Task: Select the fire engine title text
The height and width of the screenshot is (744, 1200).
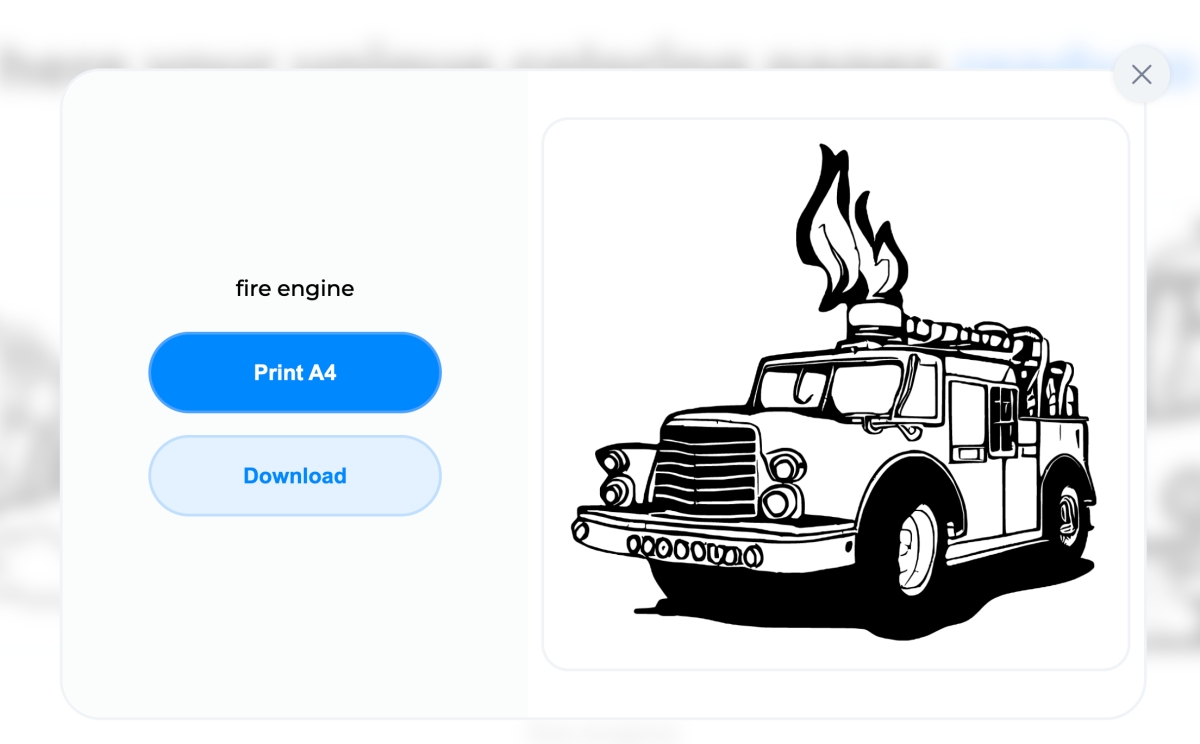Action: pyautogui.click(x=295, y=289)
